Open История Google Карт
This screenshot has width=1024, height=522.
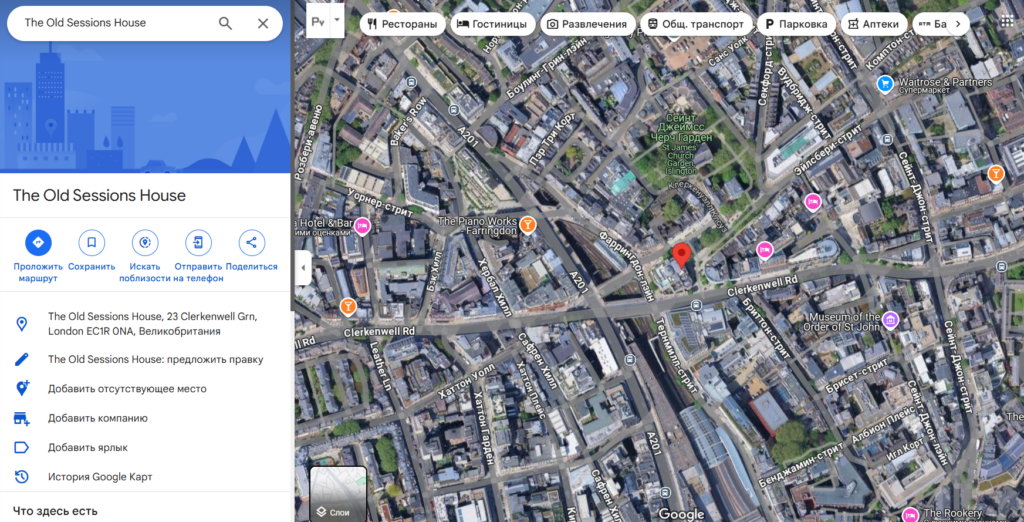click(100, 477)
